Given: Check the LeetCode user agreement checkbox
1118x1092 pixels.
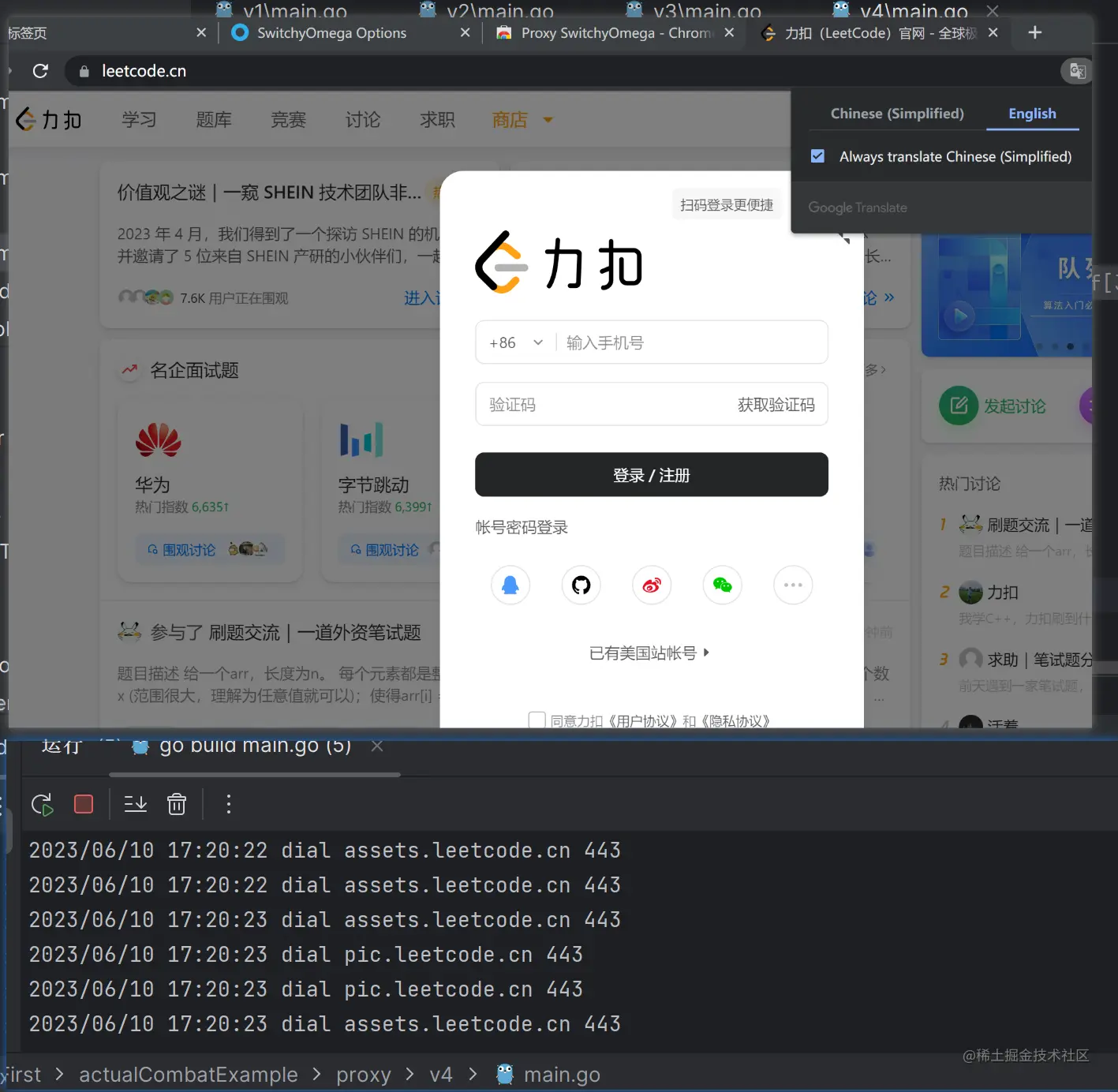Looking at the screenshot, I should tap(537, 719).
